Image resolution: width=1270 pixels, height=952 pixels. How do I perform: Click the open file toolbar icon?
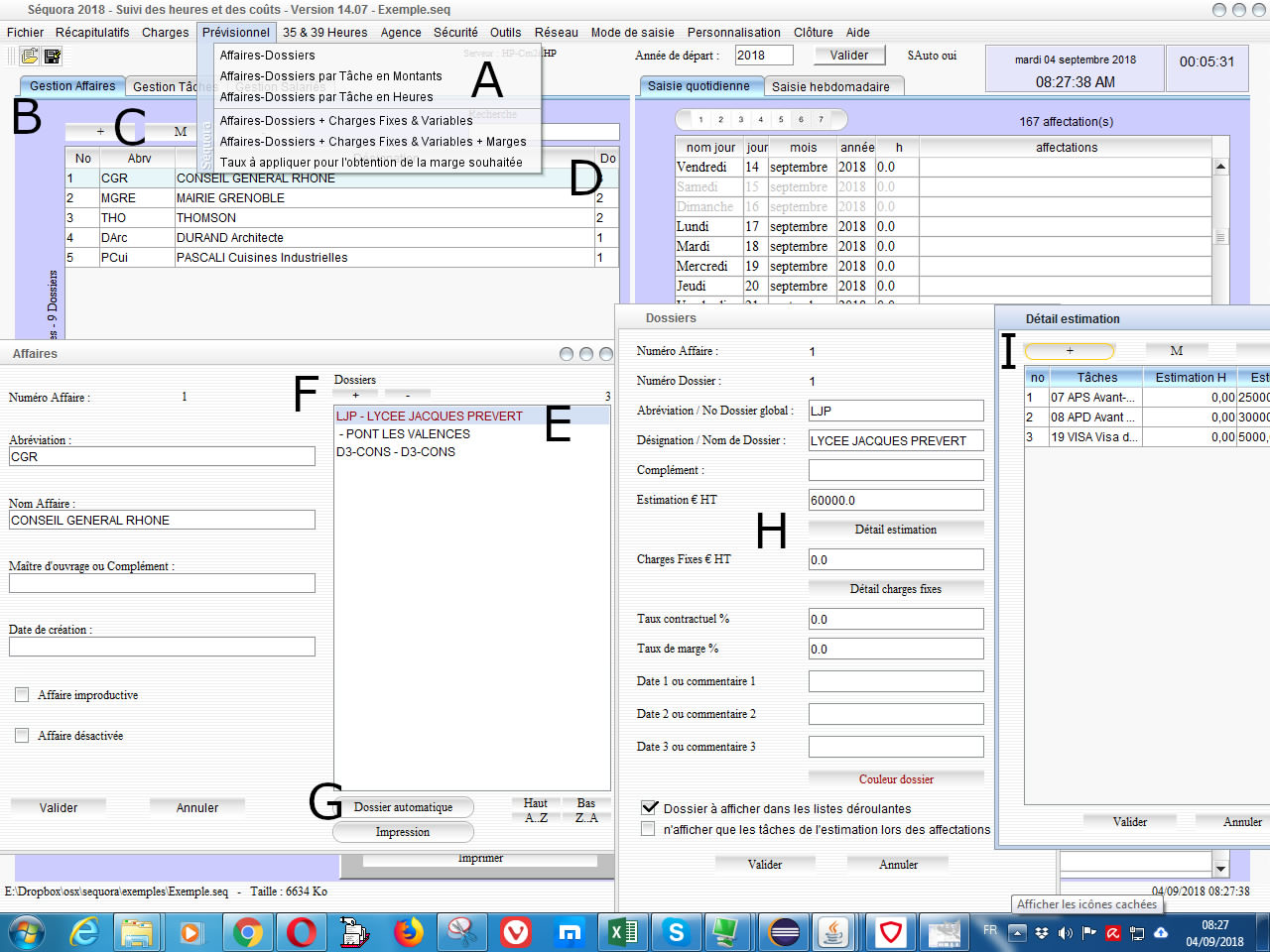click(x=30, y=57)
